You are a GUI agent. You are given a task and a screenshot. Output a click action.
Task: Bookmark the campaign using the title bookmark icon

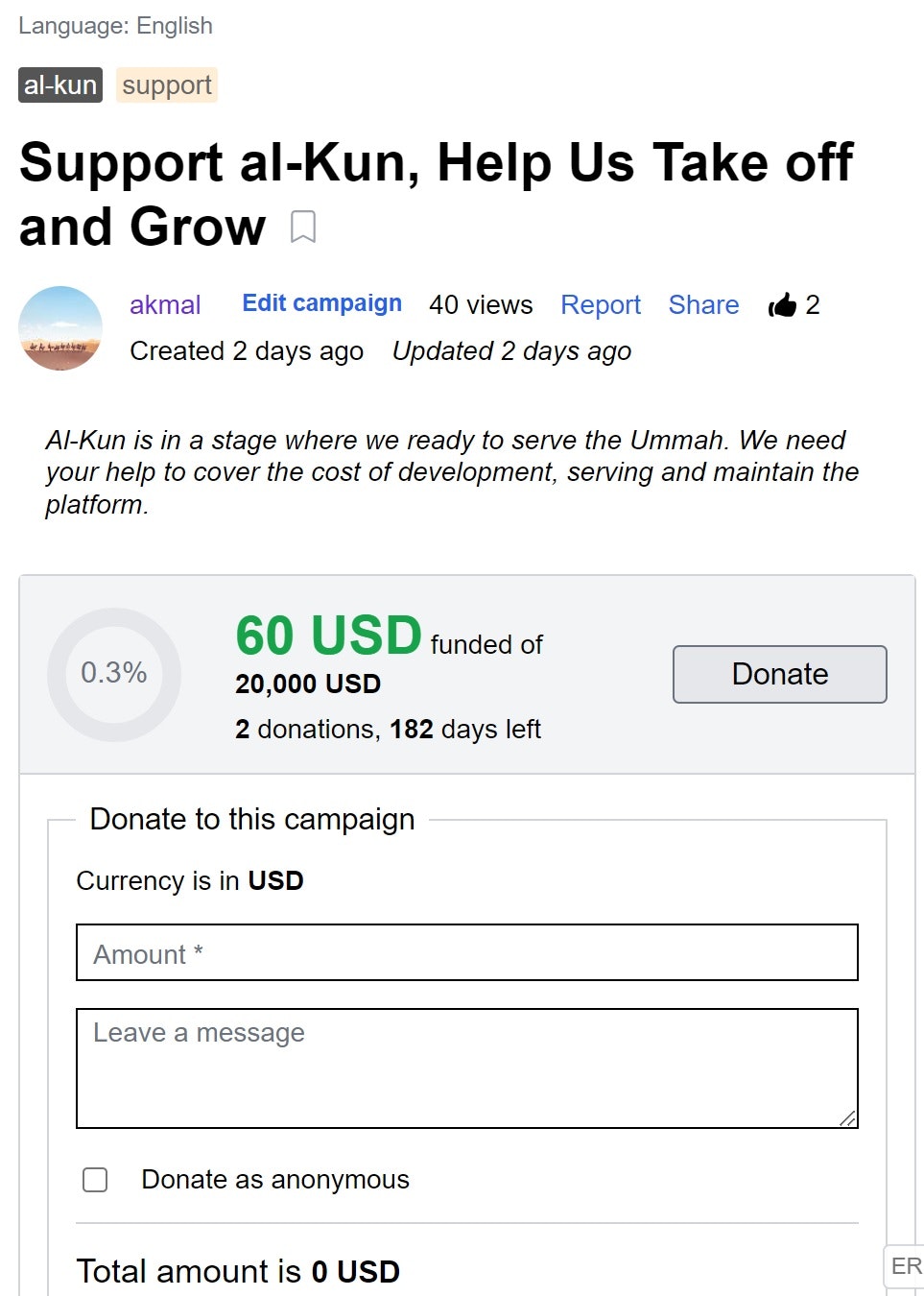[303, 228]
